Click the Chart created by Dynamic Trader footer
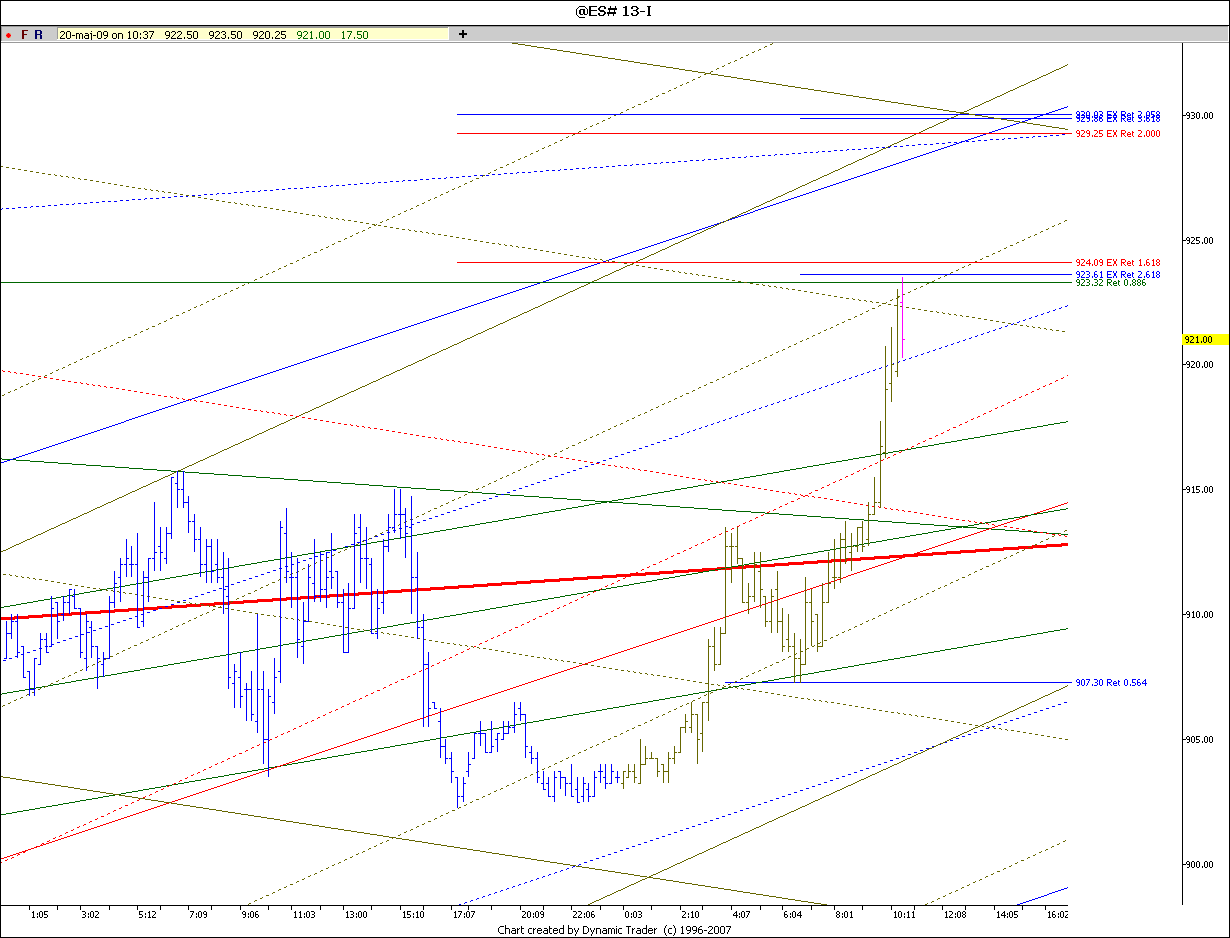This screenshot has height=938, width=1230. click(615, 930)
